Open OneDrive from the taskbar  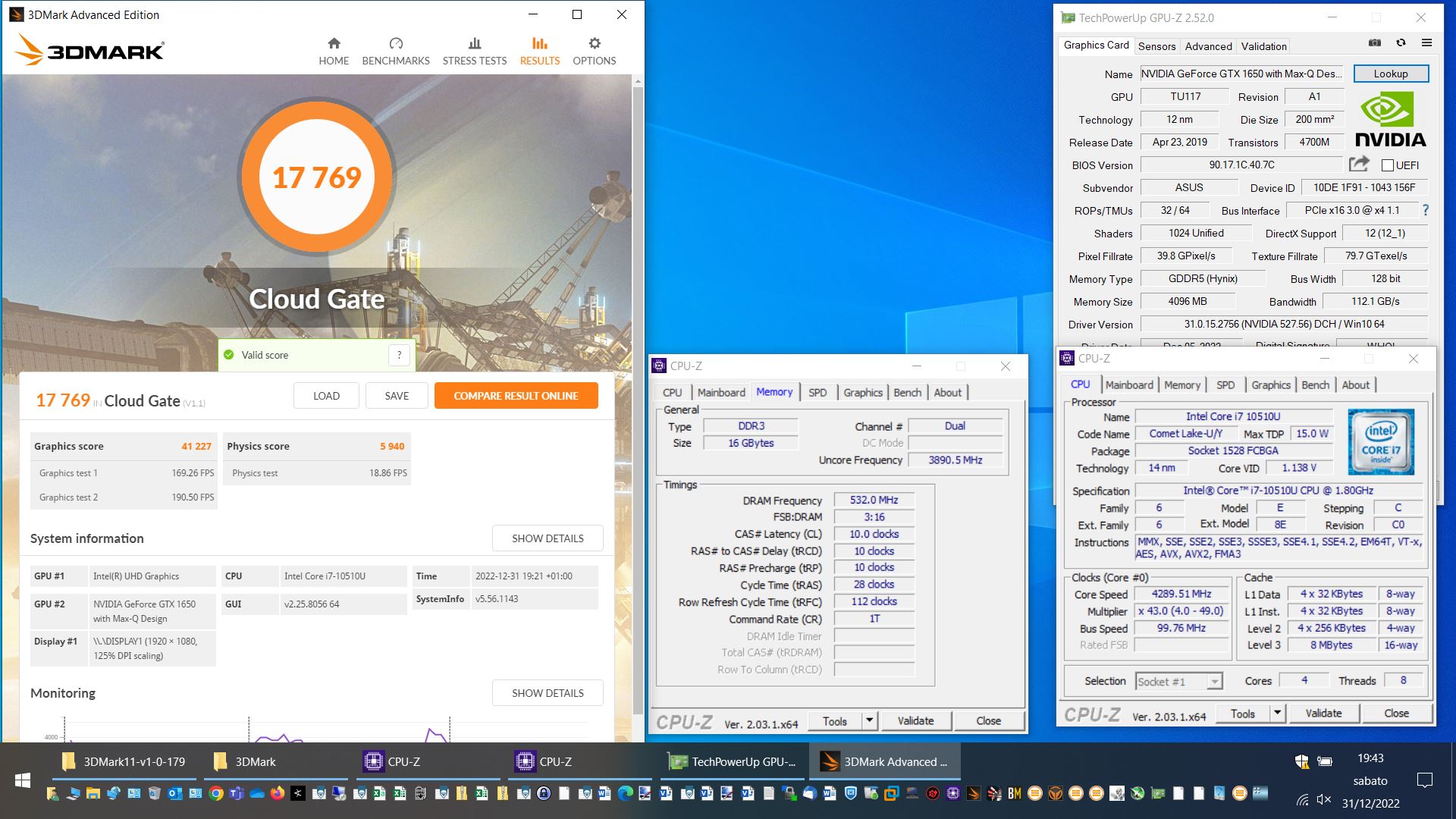pyautogui.click(x=257, y=794)
